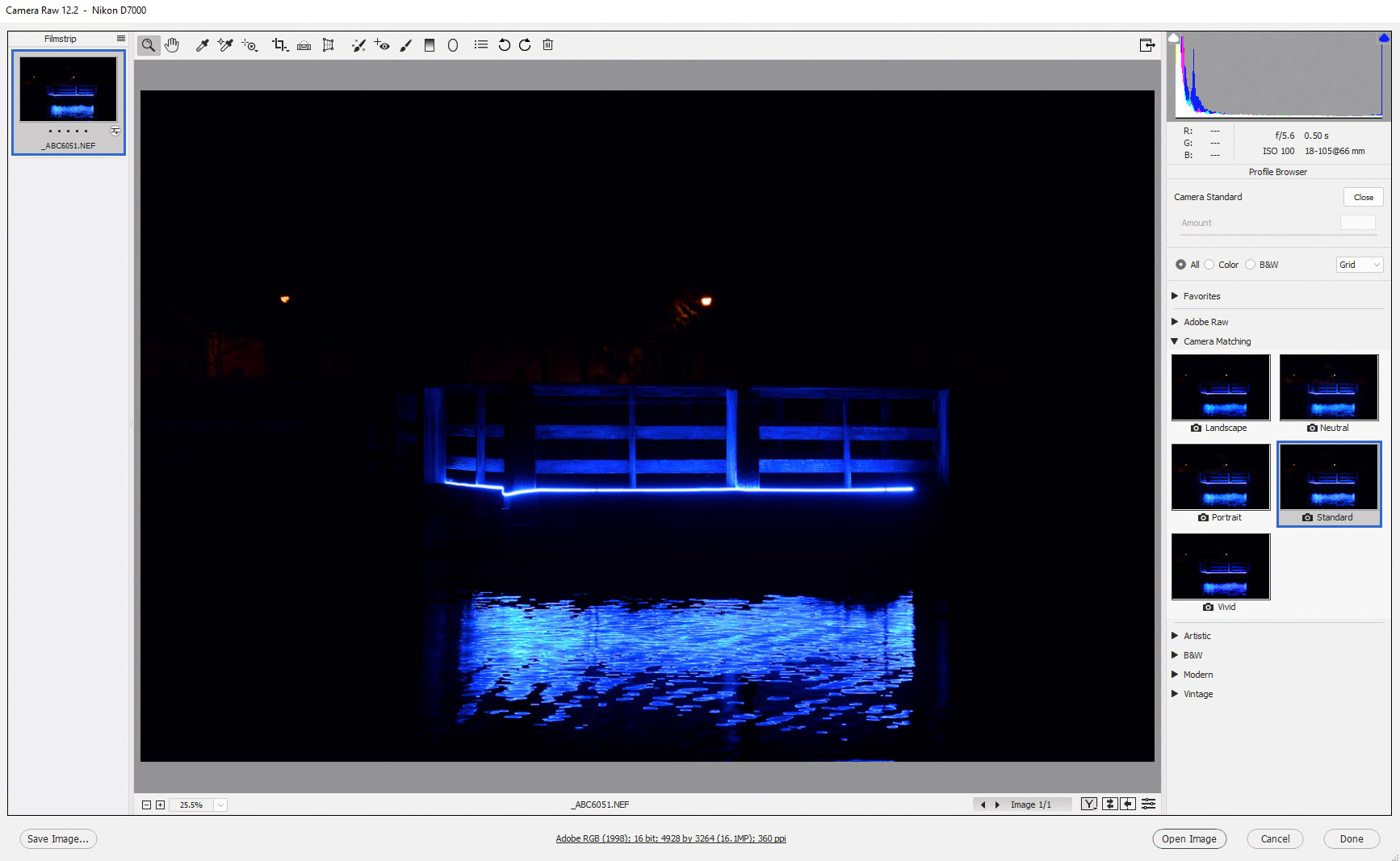Screen dimensions: 1400x861
Task: Select the Spot Removal tool
Action: 358,45
